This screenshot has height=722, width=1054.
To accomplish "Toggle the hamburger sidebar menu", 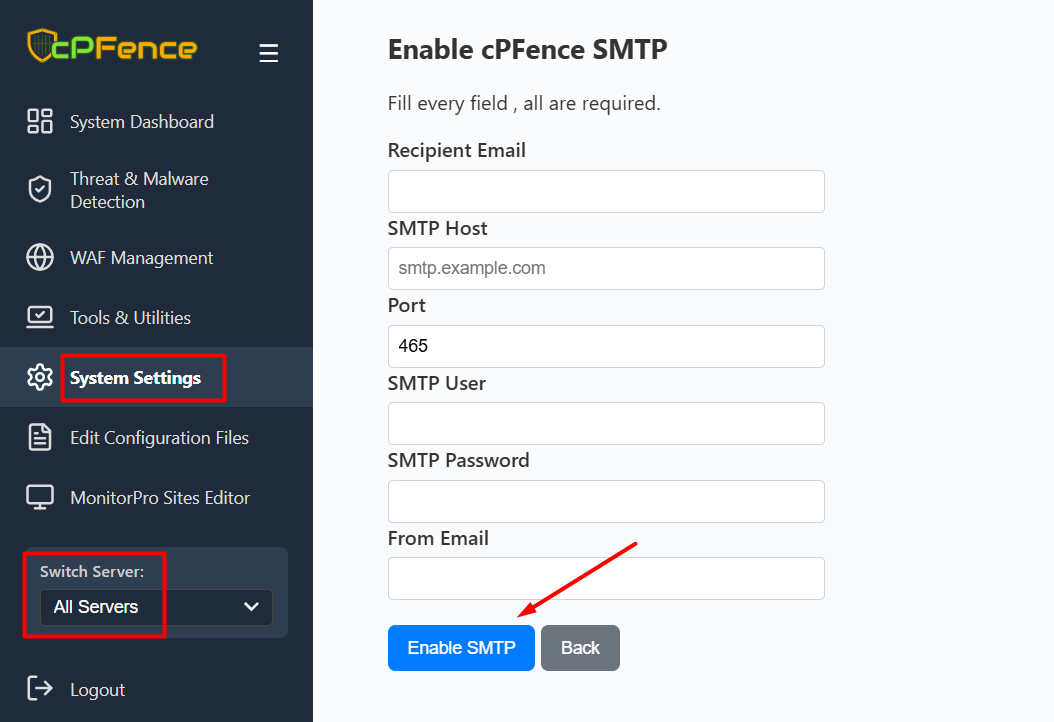I will pos(268,53).
